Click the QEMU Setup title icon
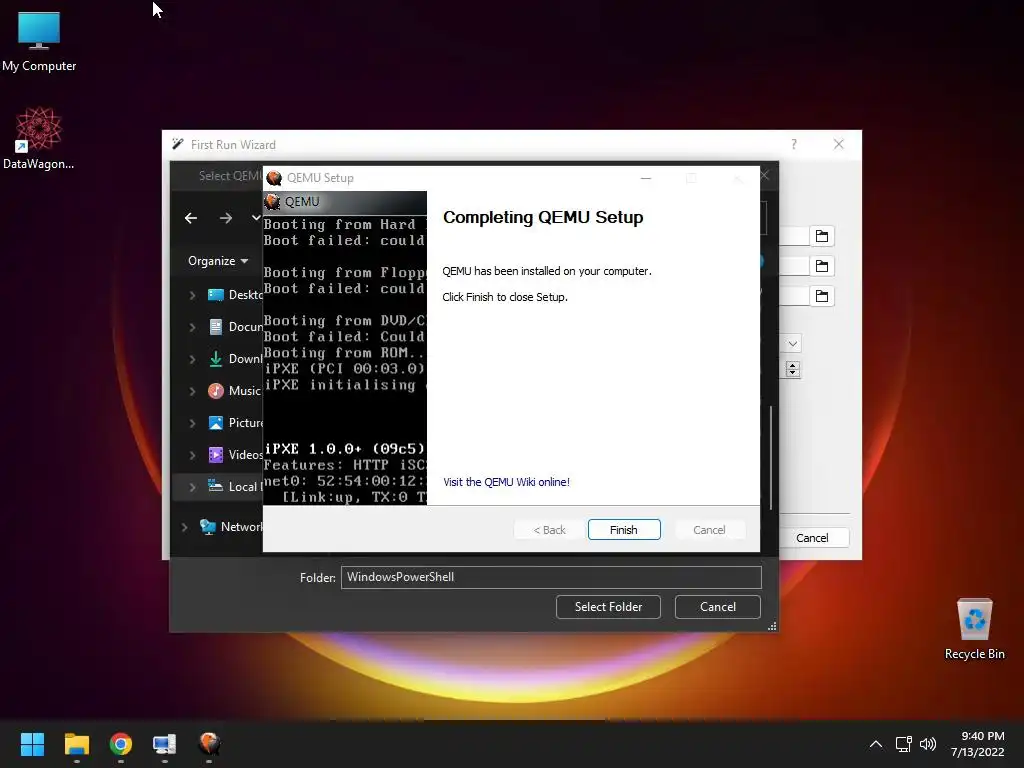The width and height of the screenshot is (1024, 768). click(274, 178)
